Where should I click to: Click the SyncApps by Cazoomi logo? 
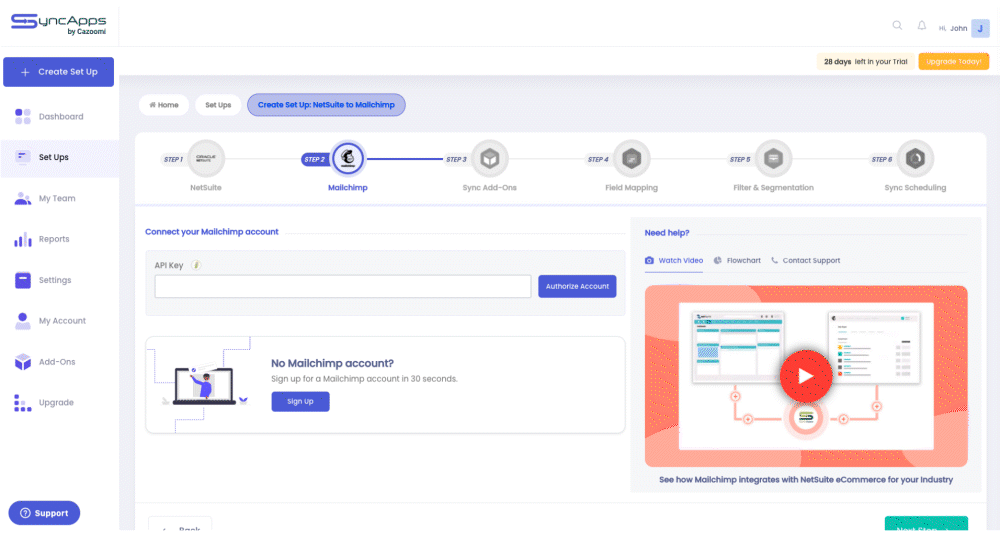pyautogui.click(x=59, y=24)
